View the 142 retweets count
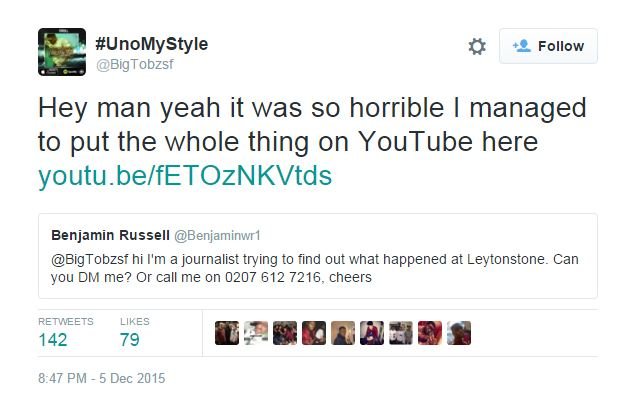634x395 pixels. click(x=53, y=340)
